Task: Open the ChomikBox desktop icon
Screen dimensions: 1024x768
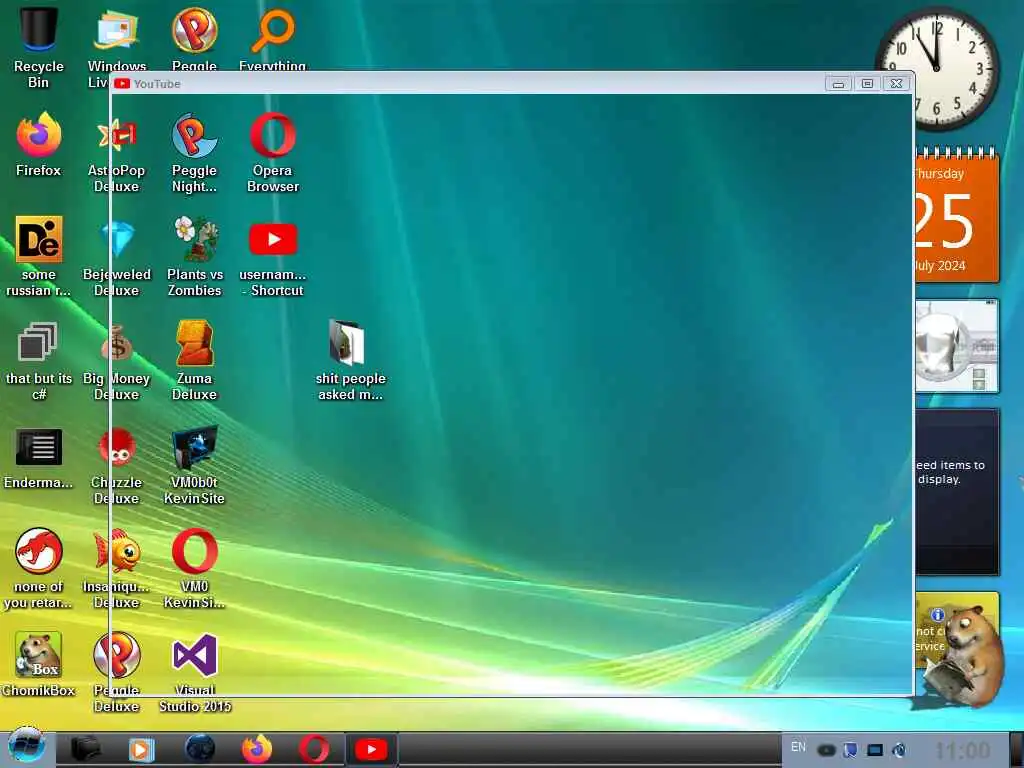Action: pyautogui.click(x=39, y=654)
